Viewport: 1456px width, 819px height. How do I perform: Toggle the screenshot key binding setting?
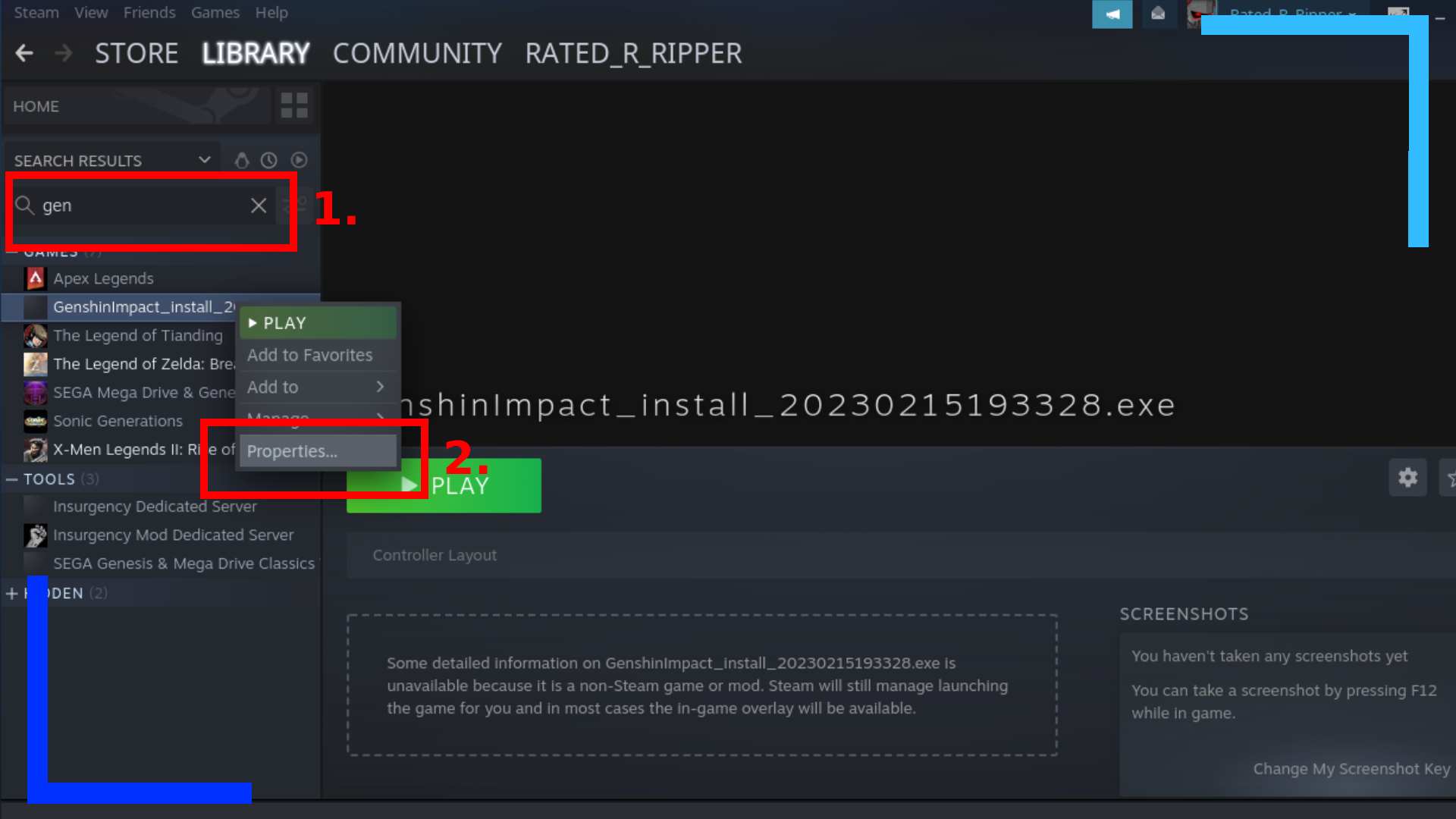[1350, 768]
